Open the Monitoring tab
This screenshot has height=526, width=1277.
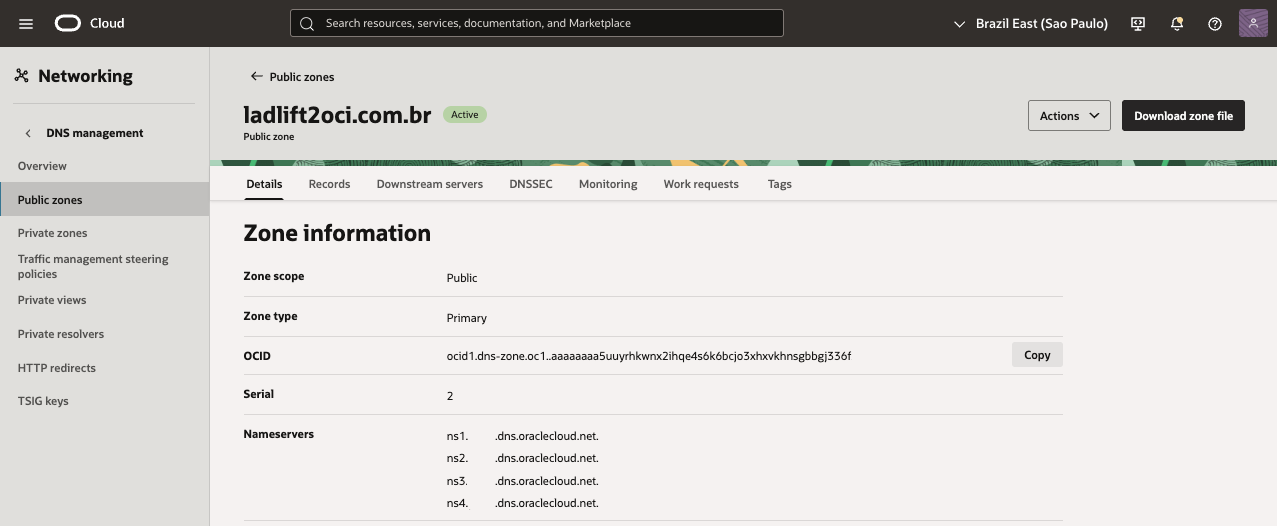[608, 184]
